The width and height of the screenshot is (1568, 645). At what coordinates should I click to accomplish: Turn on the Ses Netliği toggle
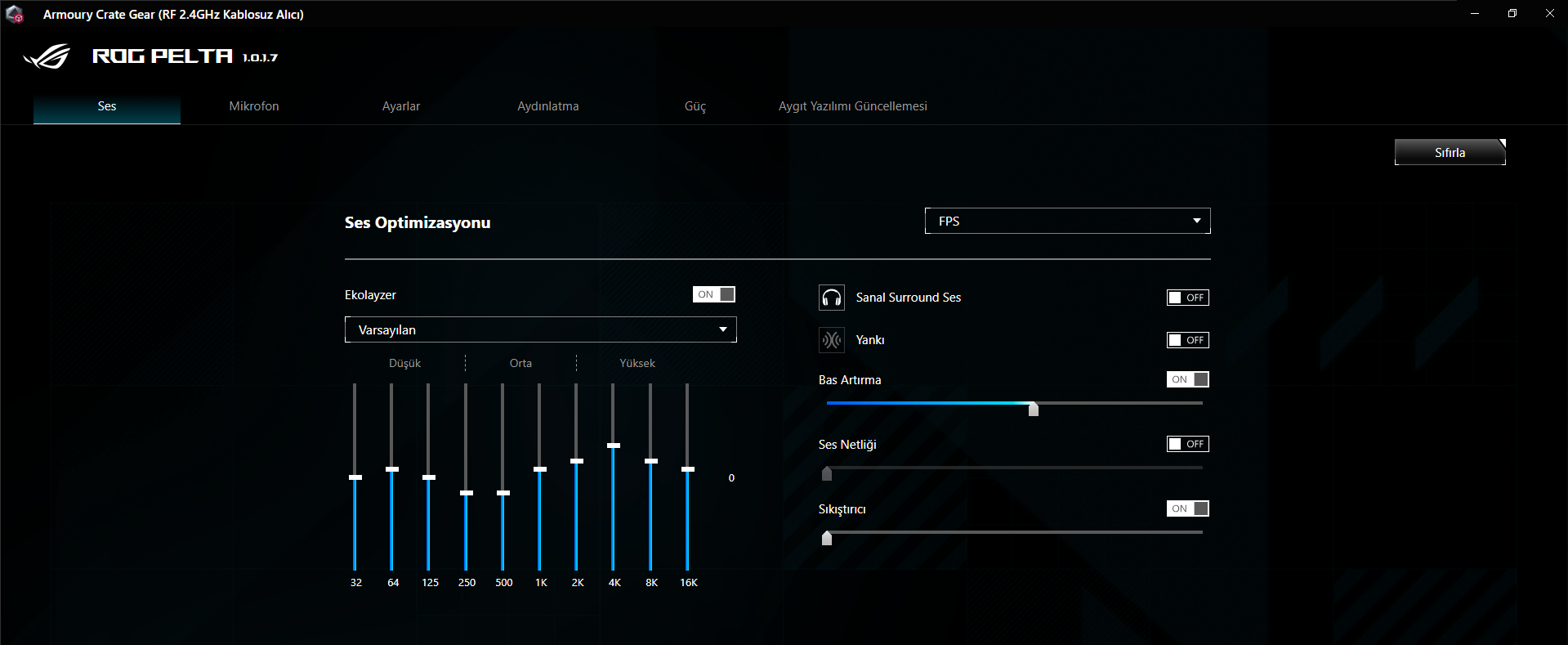[1188, 444]
